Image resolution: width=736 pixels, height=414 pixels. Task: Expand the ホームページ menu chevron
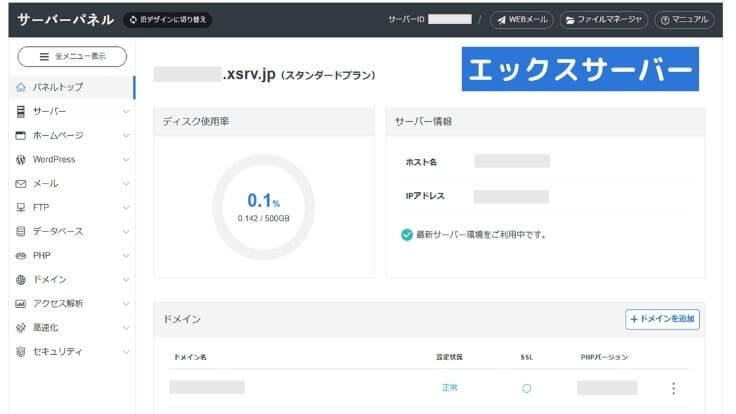(x=126, y=136)
